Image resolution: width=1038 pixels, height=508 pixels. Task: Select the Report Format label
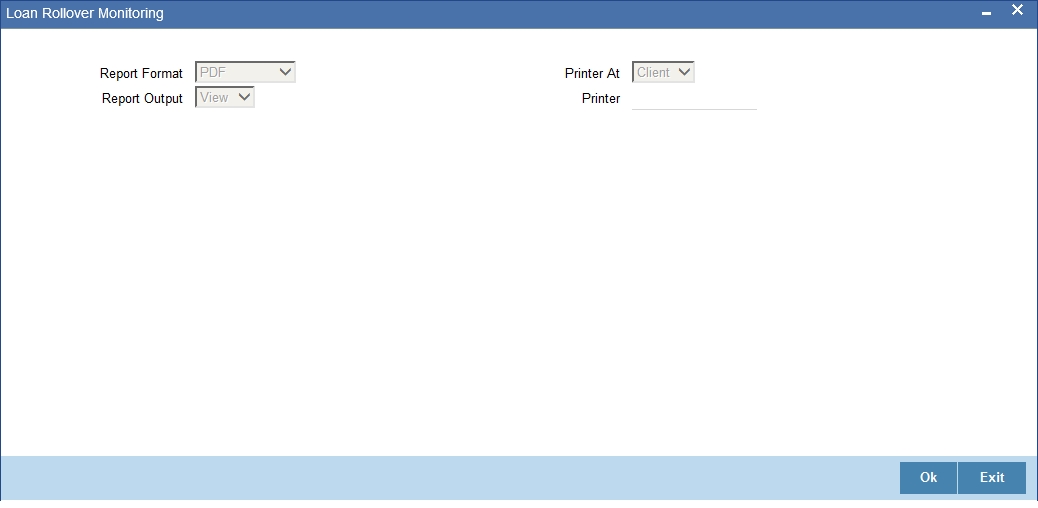[141, 74]
